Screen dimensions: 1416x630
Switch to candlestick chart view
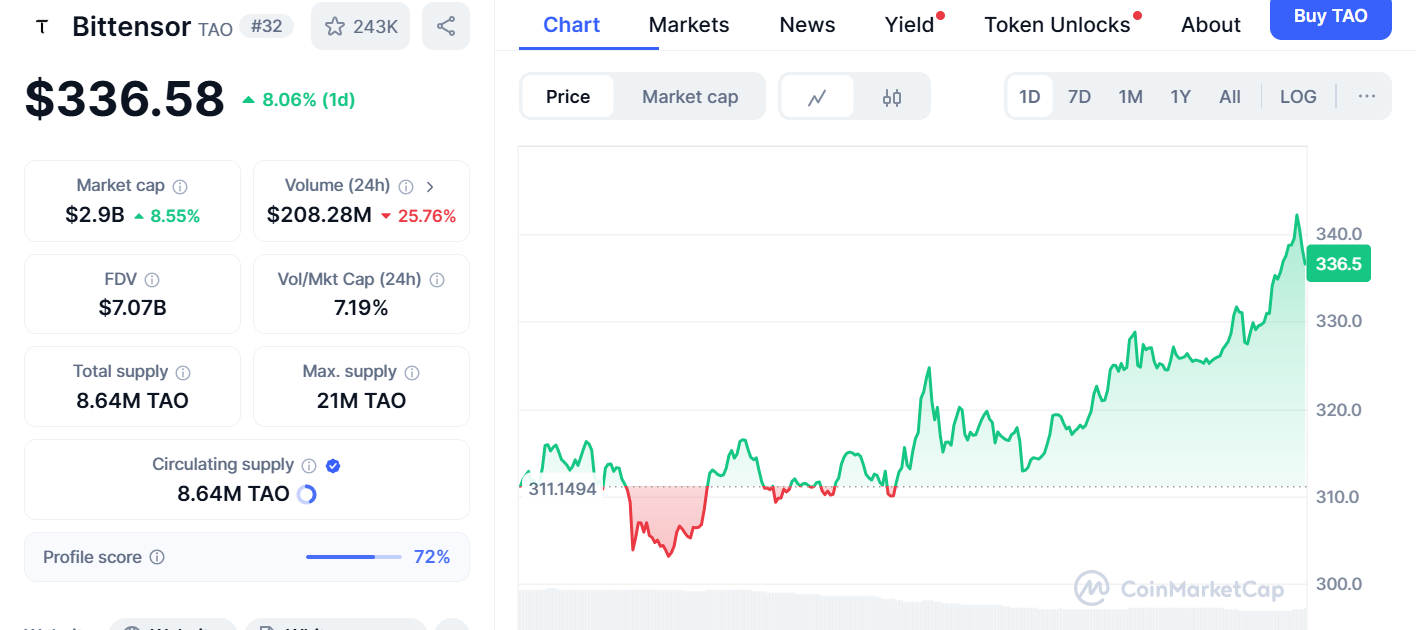point(892,97)
